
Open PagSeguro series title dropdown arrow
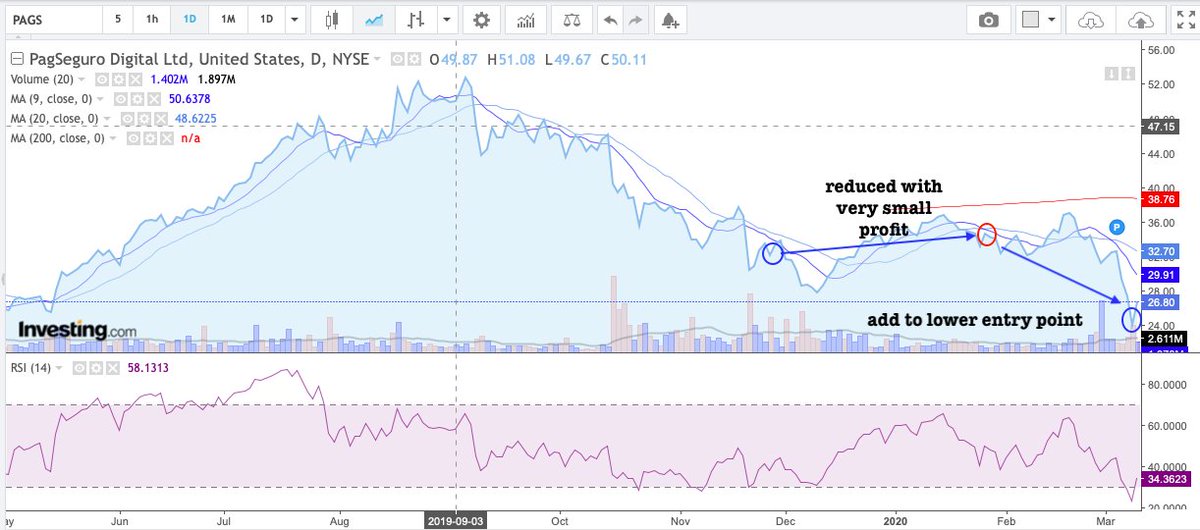[378, 60]
